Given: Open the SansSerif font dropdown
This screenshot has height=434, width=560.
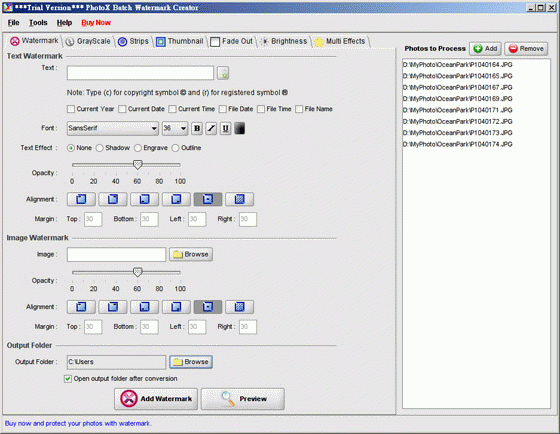Looking at the screenshot, I should click(113, 128).
